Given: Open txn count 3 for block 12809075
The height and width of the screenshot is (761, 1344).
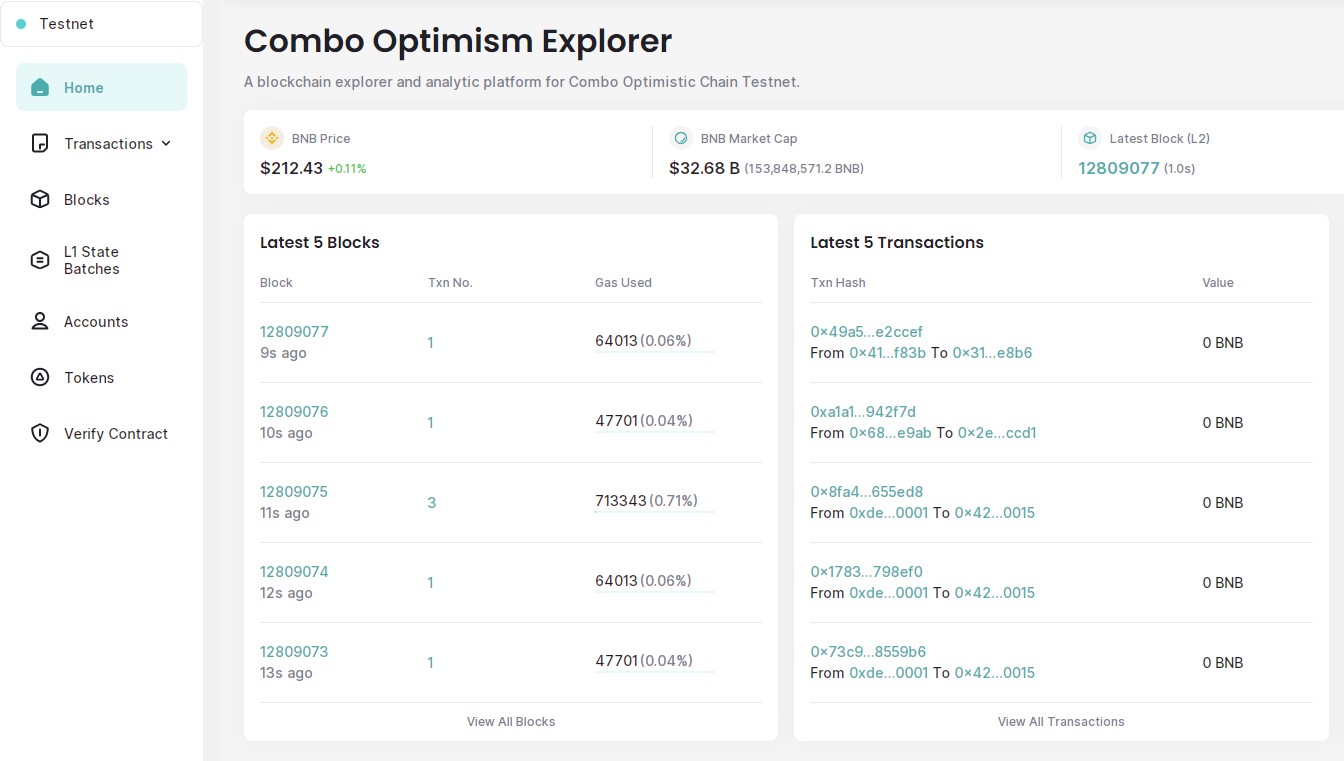Looking at the screenshot, I should pos(432,503).
